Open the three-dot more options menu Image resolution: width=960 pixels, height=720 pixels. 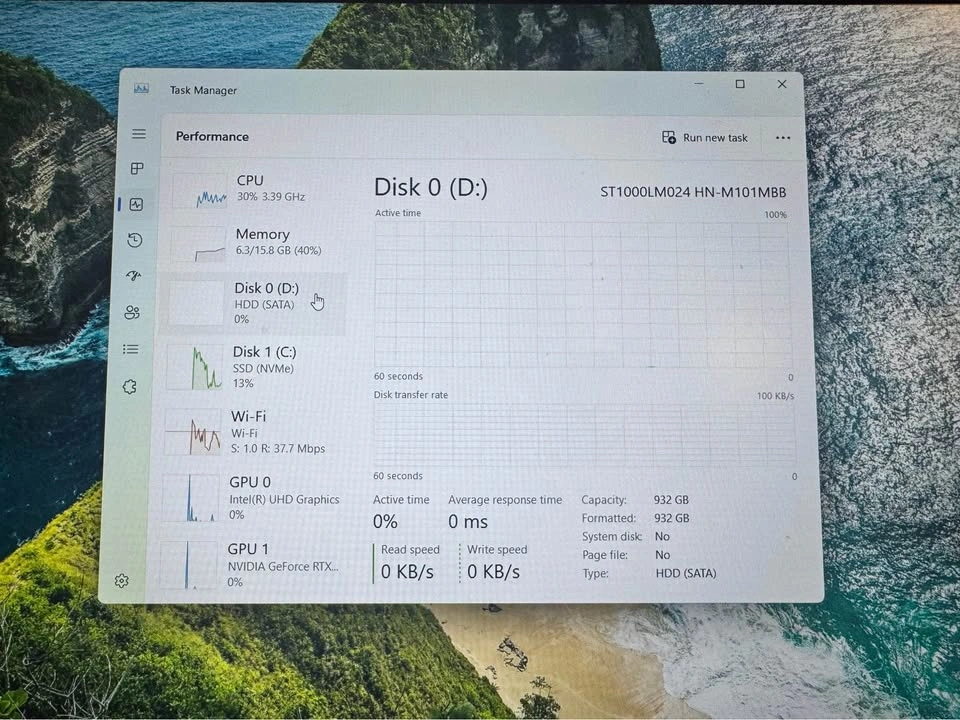(783, 138)
